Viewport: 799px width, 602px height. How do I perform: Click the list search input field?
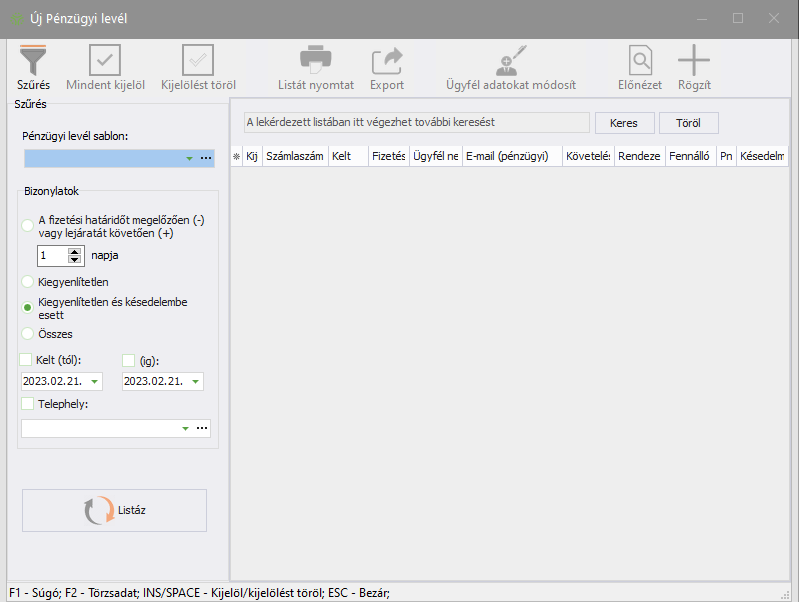coord(416,122)
